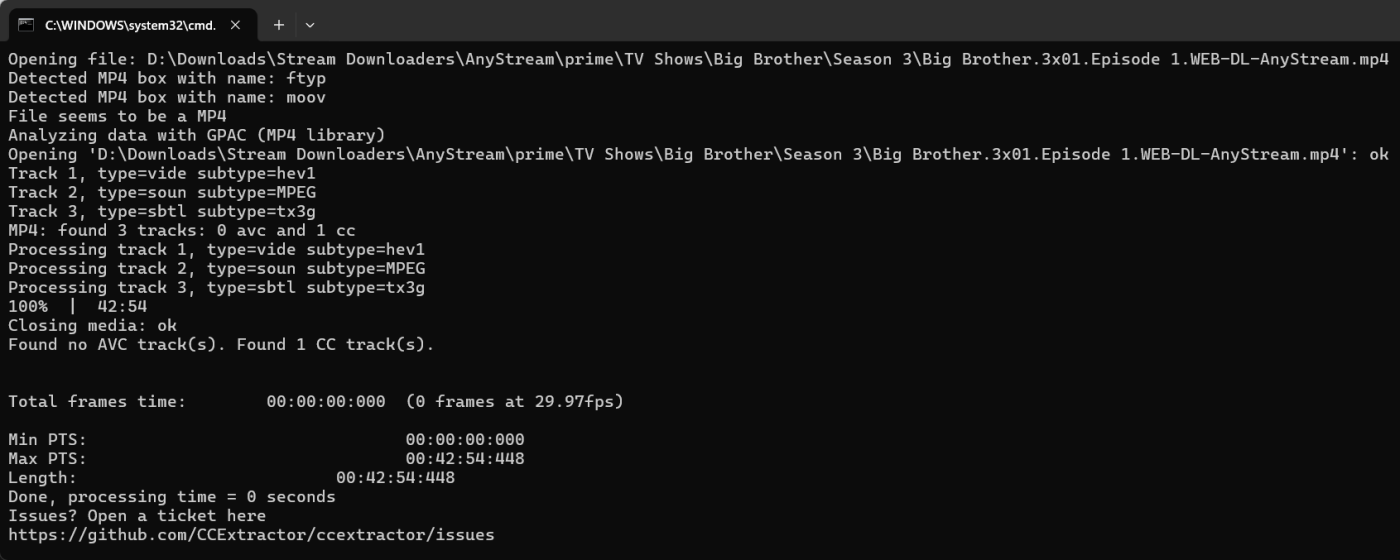Click the Max PTS value 00:42:54:448

tap(465, 459)
